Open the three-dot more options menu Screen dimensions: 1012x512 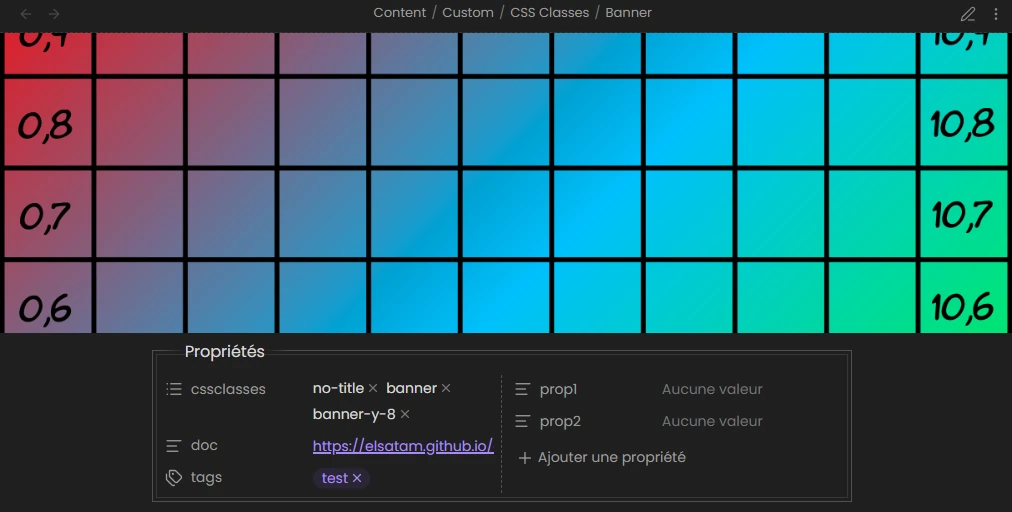[x=995, y=14]
